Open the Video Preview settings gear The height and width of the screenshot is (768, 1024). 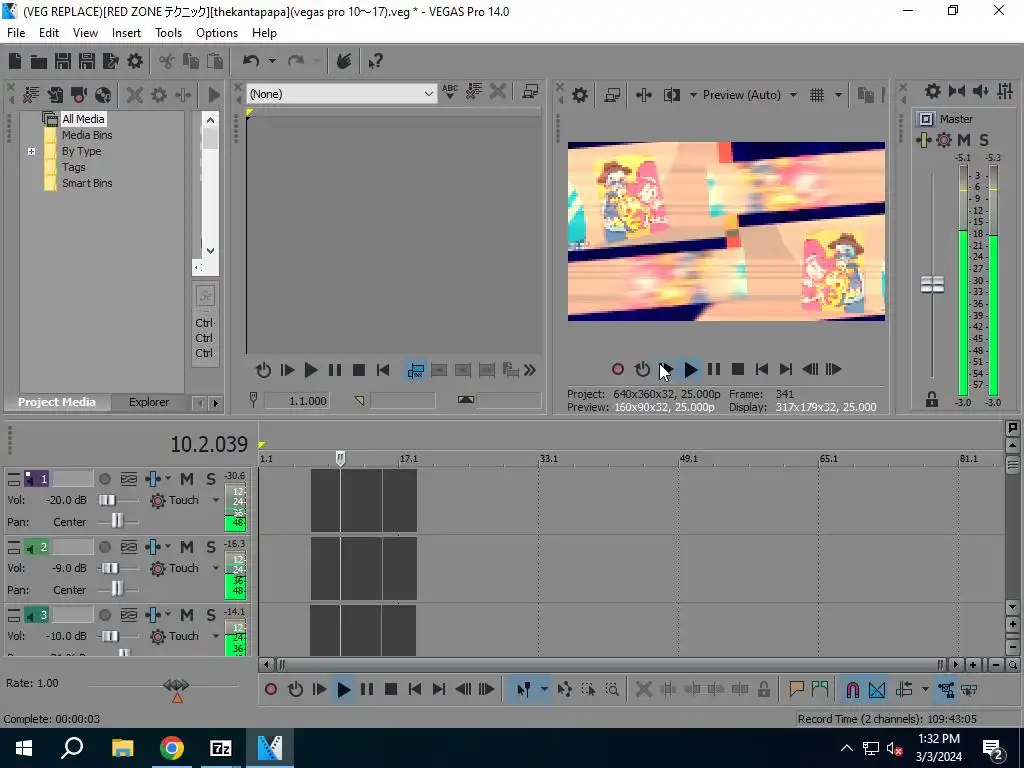(580, 95)
